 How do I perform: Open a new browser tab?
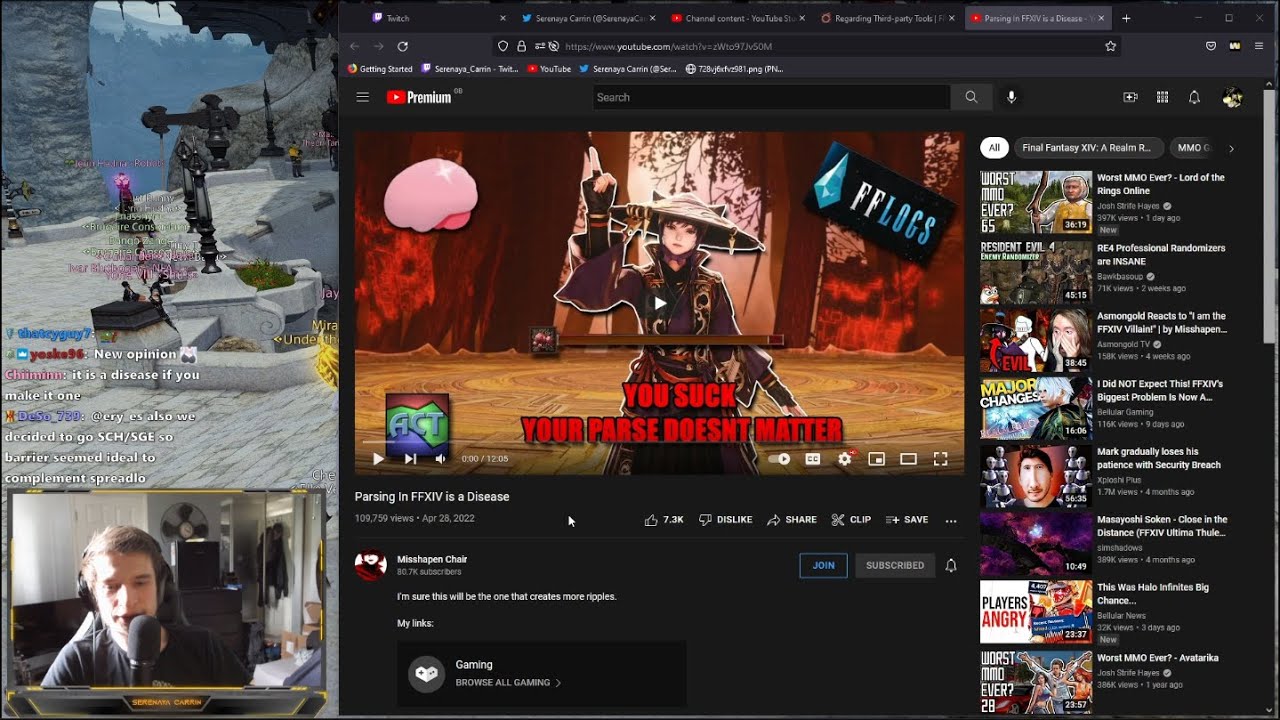(x=1126, y=18)
